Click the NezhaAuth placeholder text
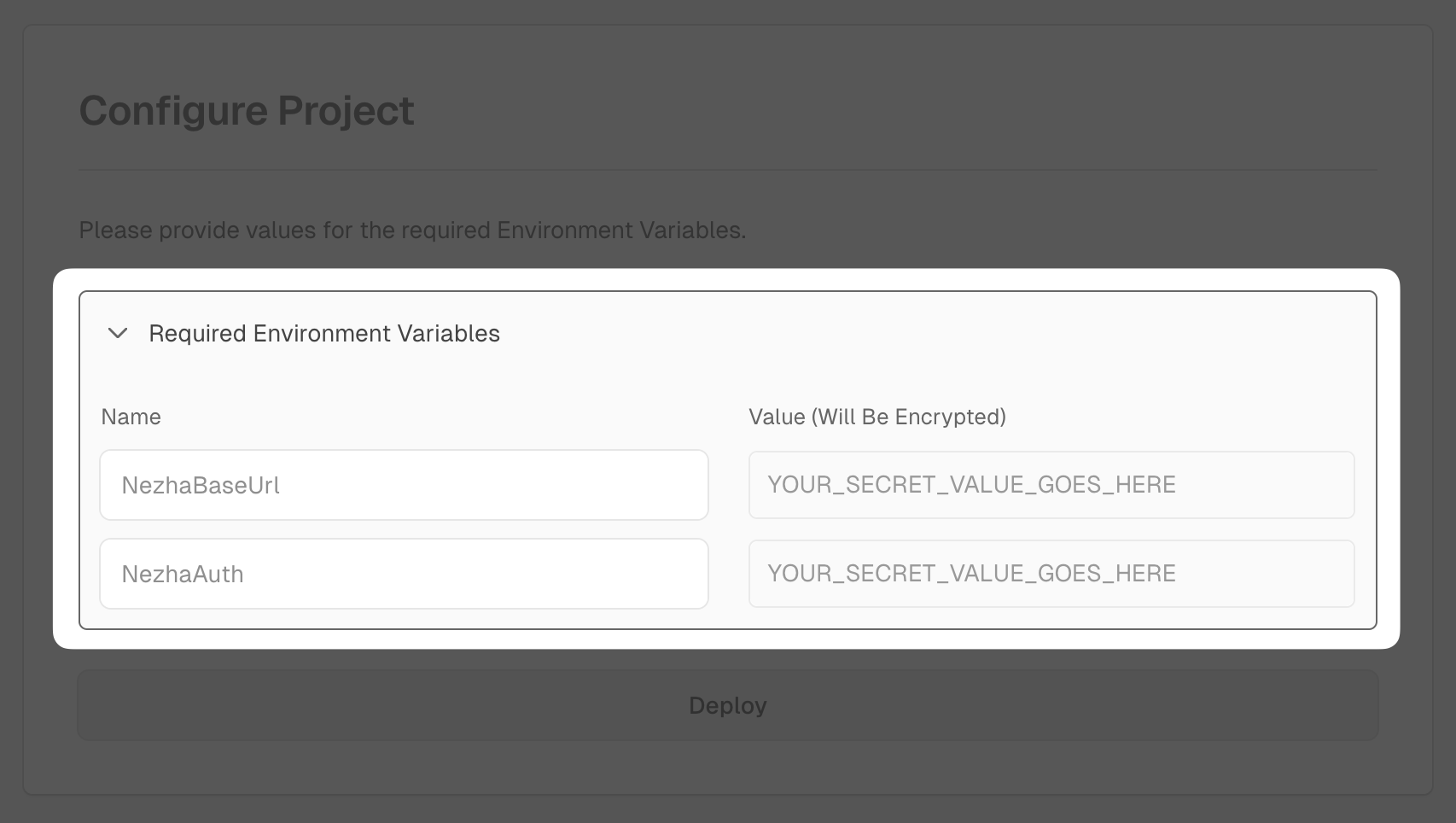 [x=183, y=575]
